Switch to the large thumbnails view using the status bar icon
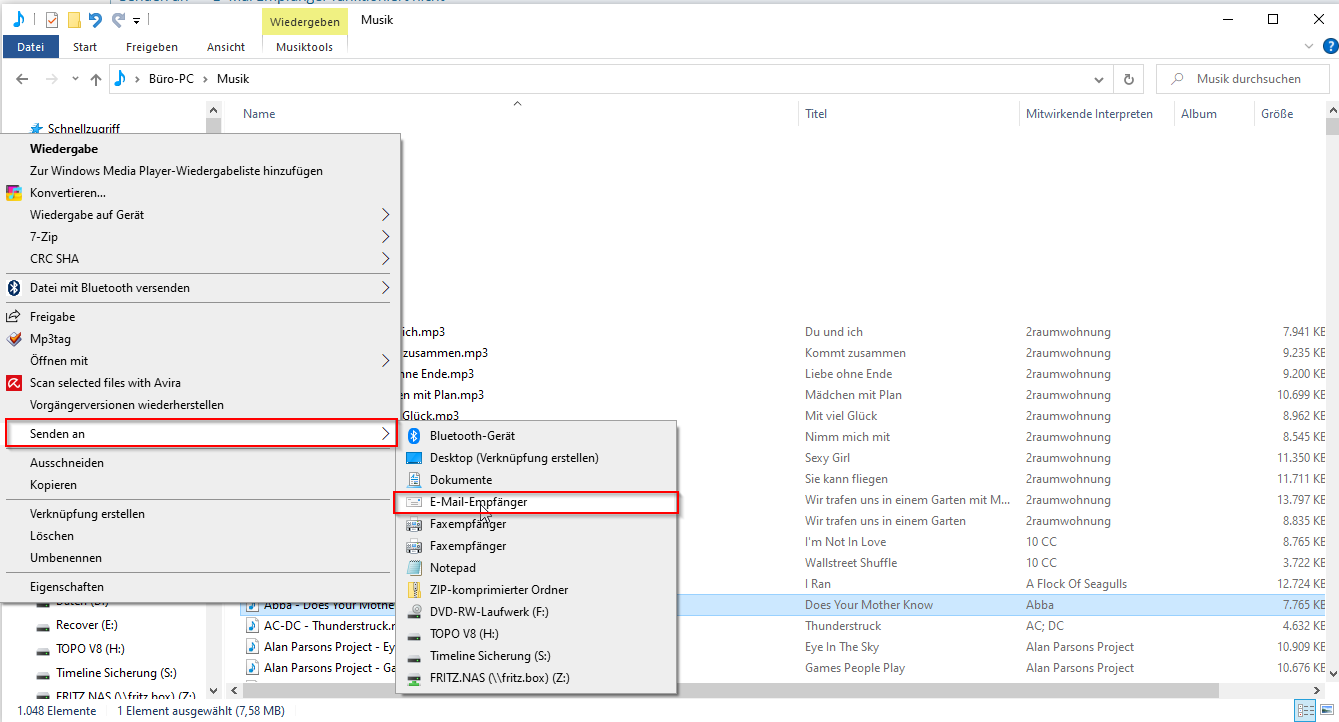 click(1325, 711)
